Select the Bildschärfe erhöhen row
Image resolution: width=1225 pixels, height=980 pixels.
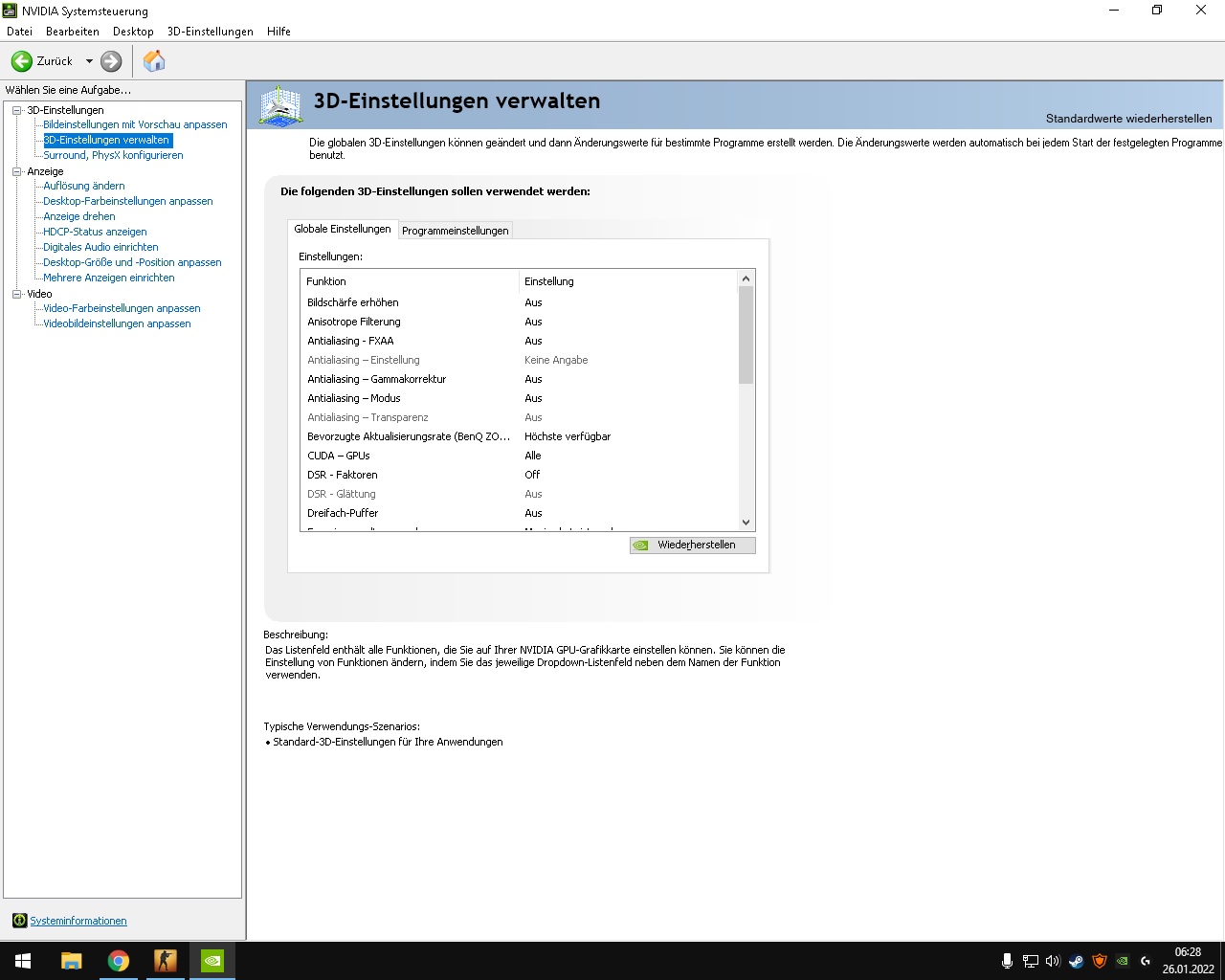[x=520, y=302]
